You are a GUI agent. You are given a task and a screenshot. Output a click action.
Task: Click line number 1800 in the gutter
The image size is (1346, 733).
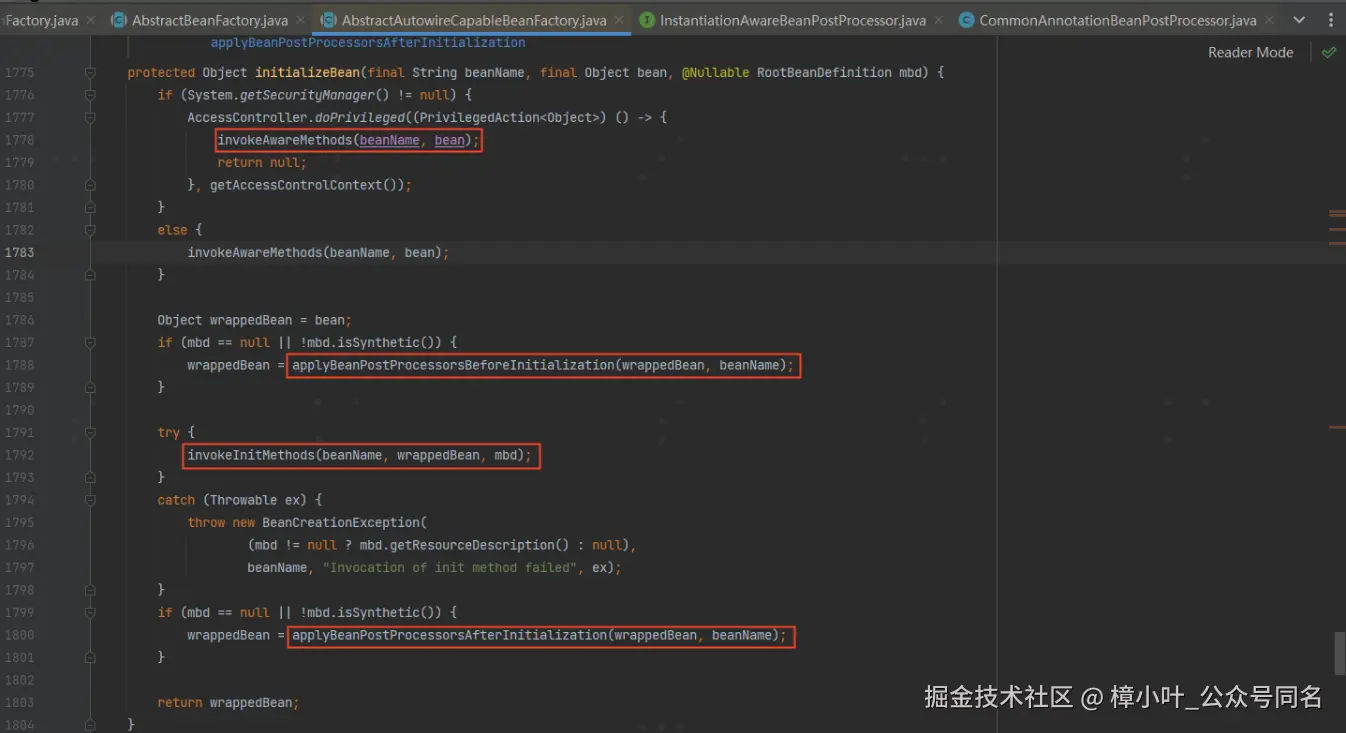click(x=19, y=635)
